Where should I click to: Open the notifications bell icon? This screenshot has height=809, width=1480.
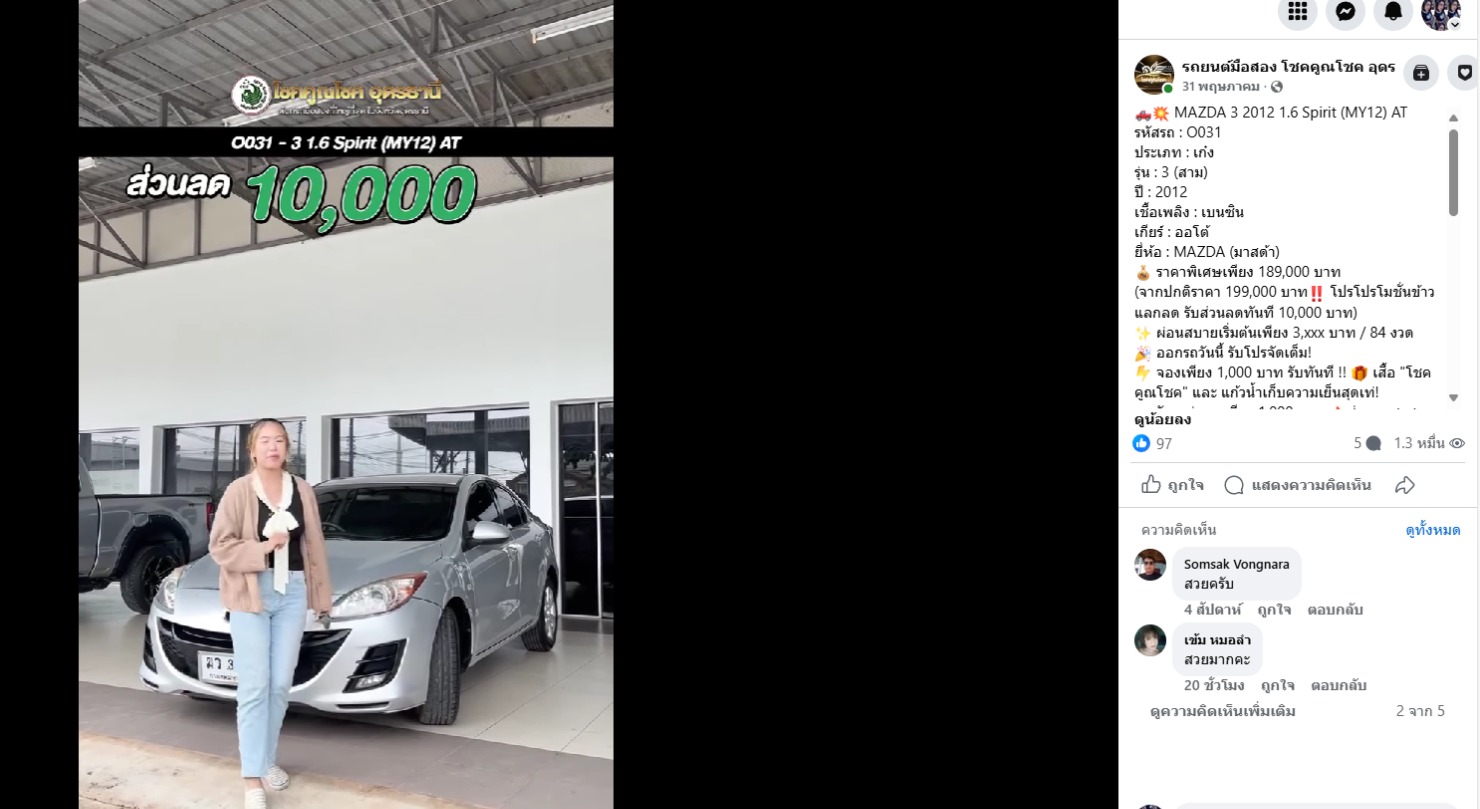point(1393,11)
